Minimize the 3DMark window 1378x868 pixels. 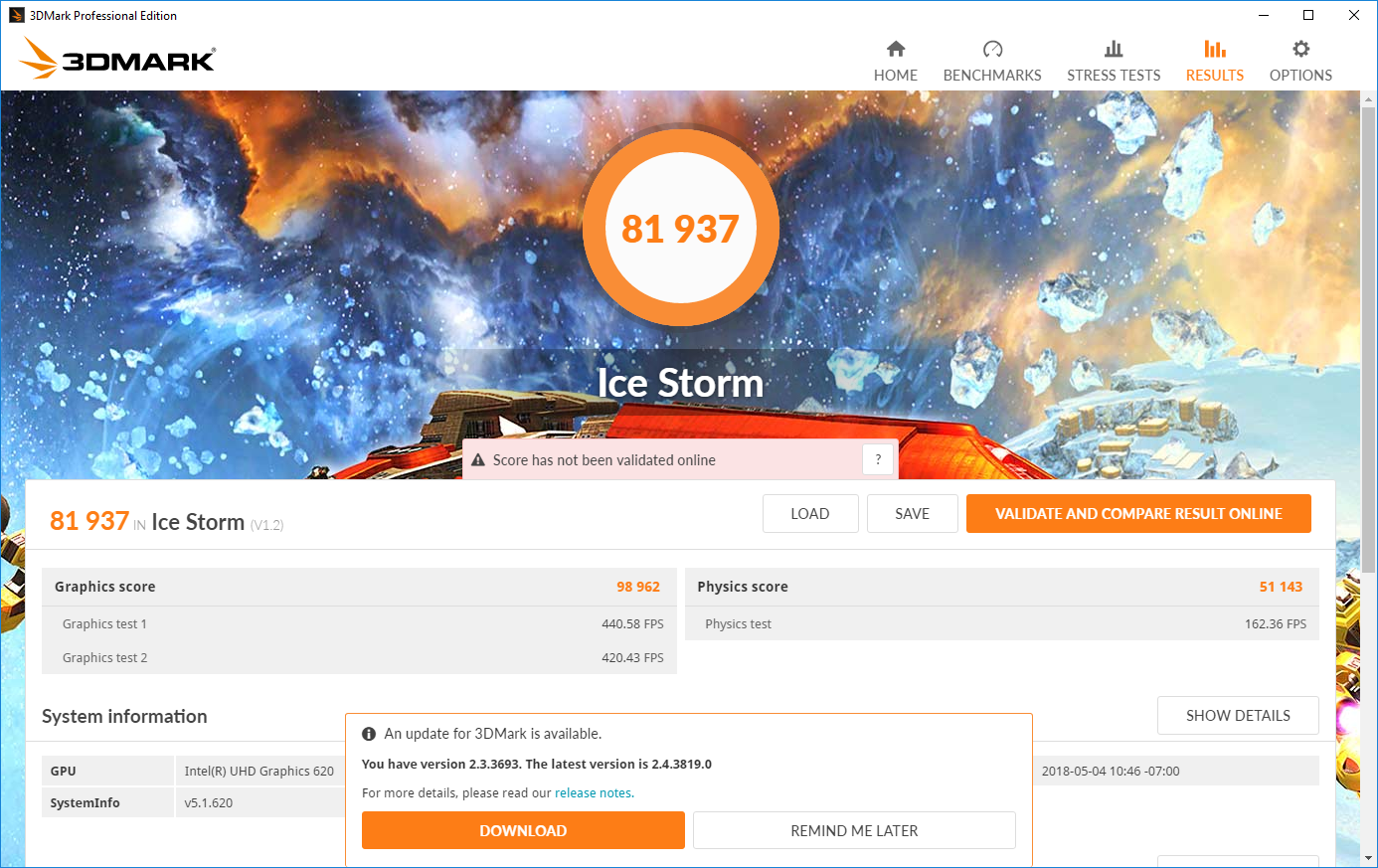1264,15
